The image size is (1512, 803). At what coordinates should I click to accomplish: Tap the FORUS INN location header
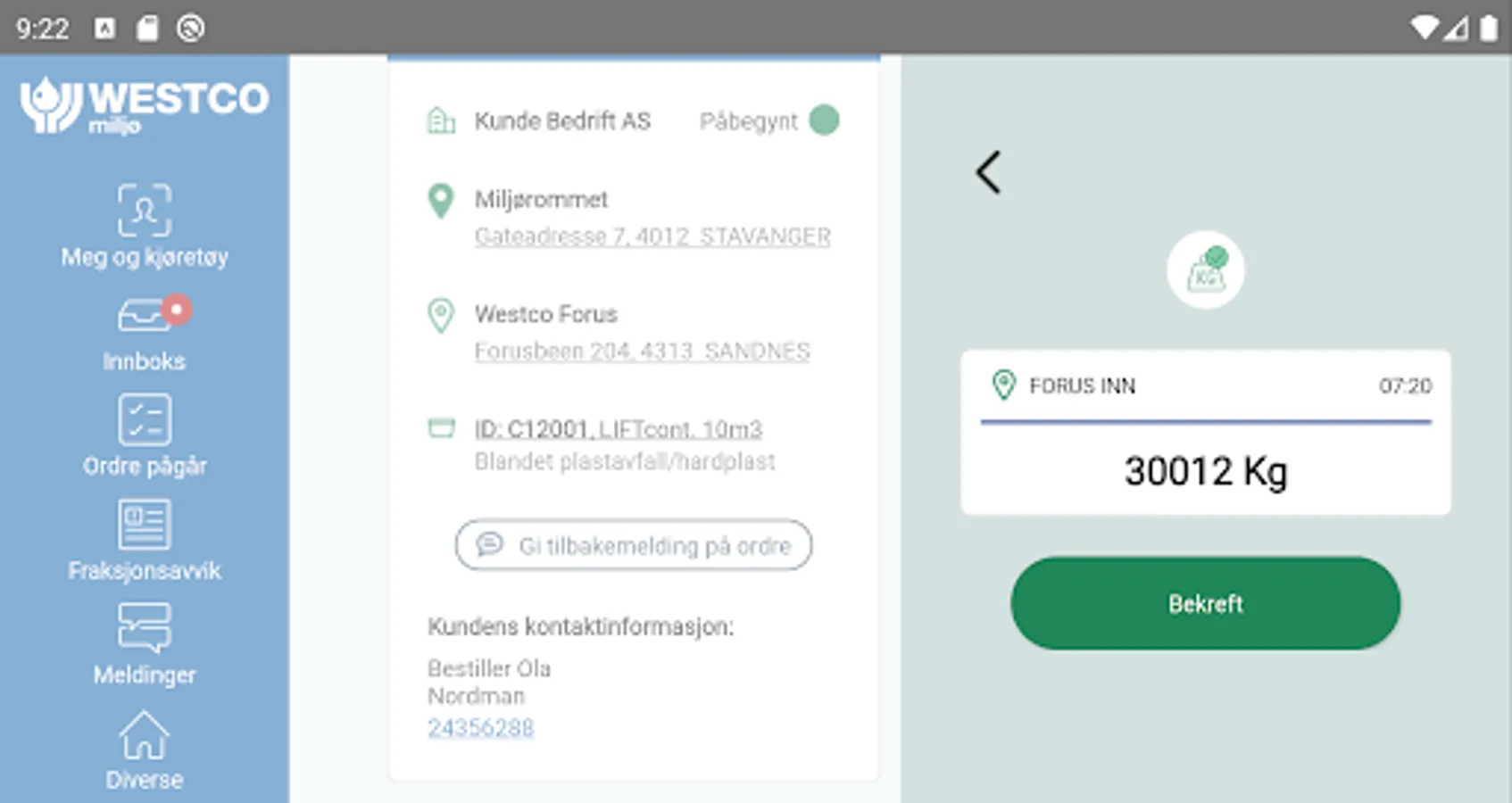pos(1081,386)
